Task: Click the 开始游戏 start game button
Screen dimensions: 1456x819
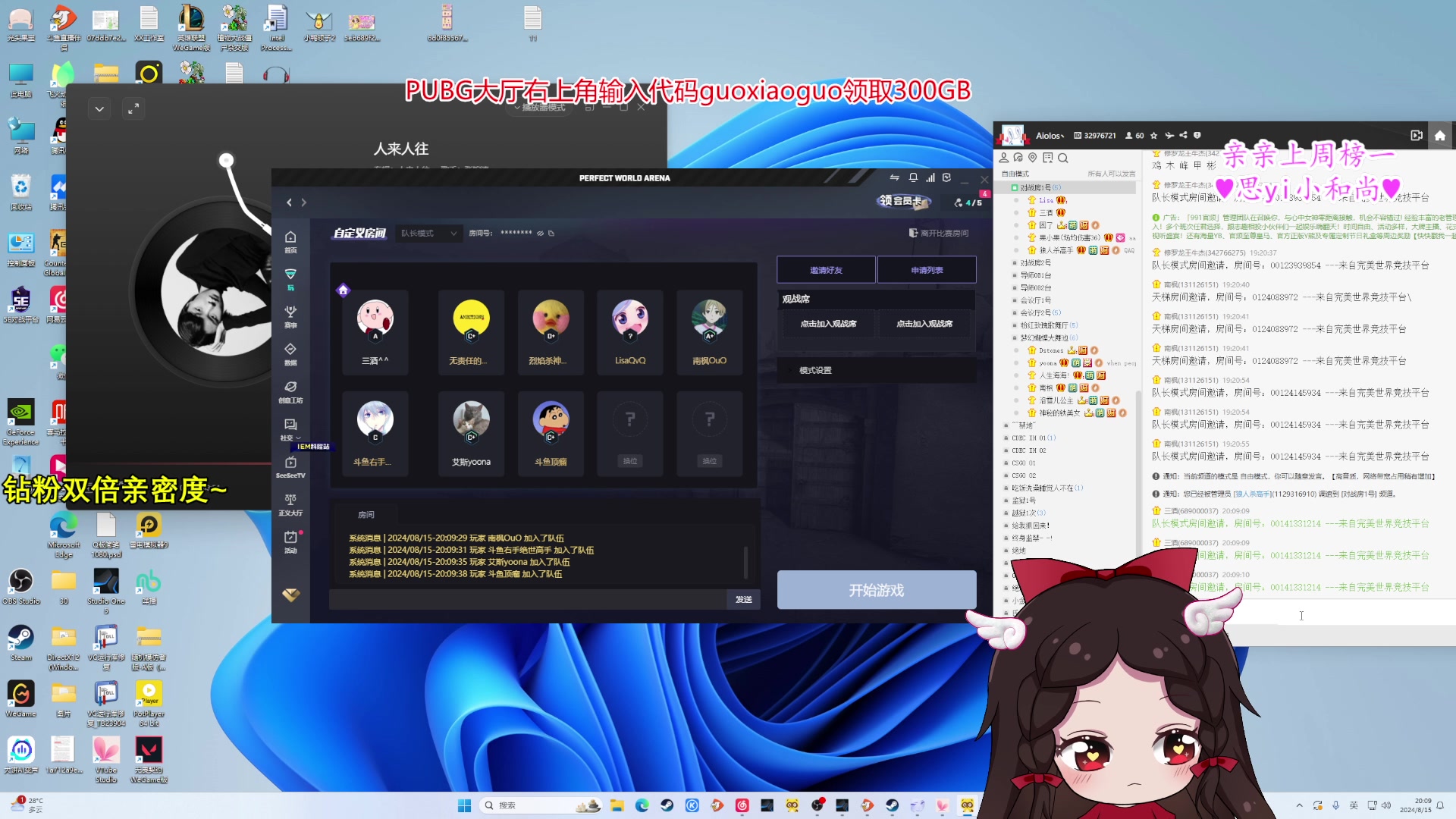Action: tap(877, 590)
